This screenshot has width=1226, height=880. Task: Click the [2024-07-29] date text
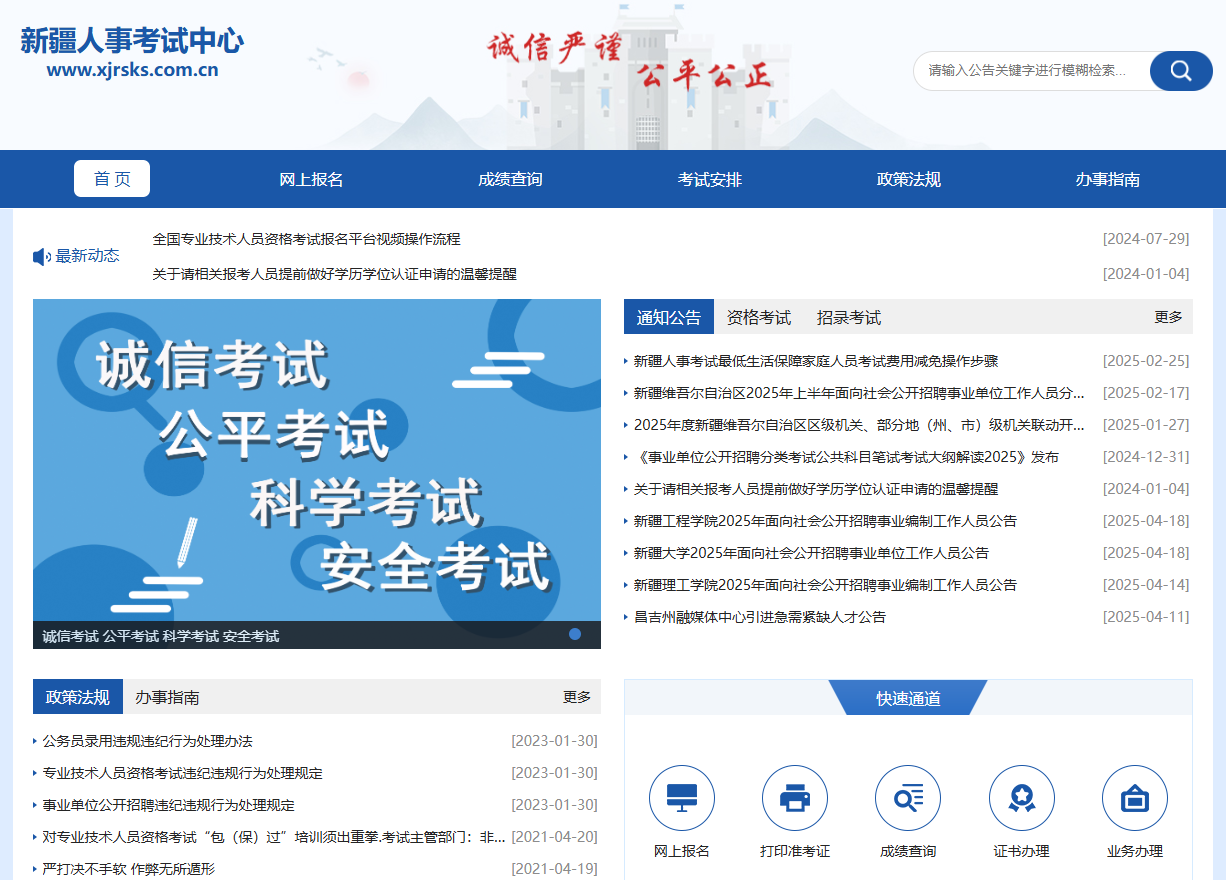(1146, 239)
